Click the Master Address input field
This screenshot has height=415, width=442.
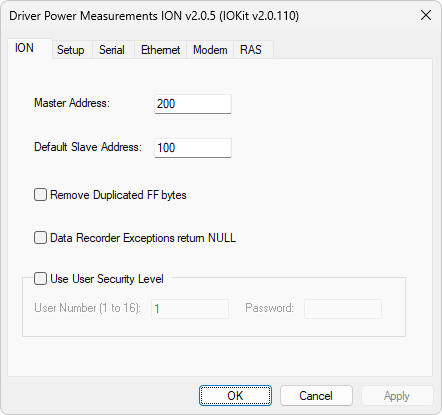pos(193,104)
